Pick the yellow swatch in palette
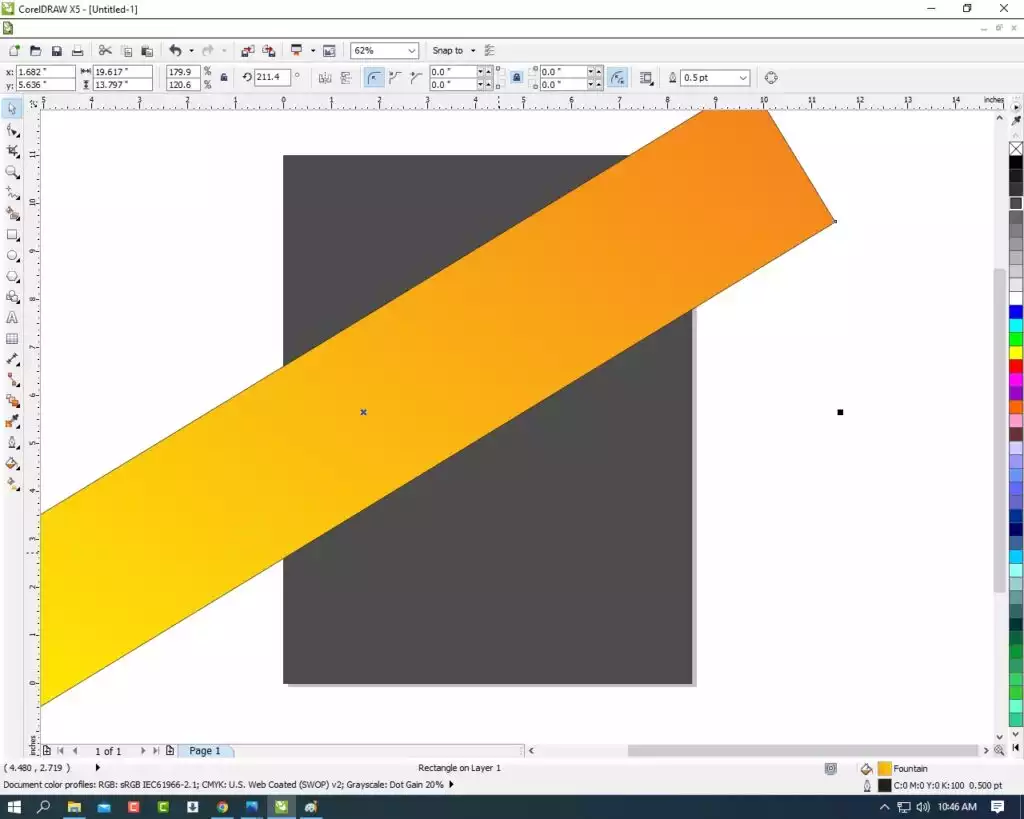Screen dimensions: 1024x819 click(x=1016, y=353)
